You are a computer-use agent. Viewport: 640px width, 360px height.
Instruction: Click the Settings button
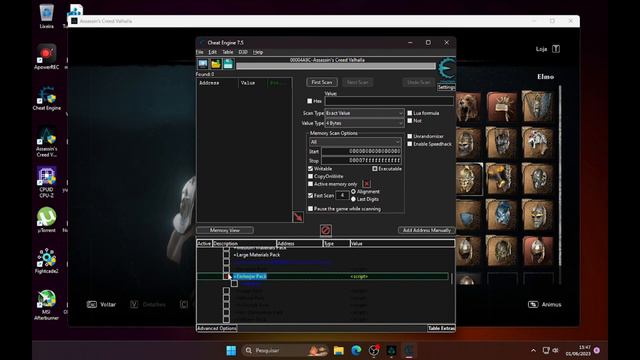[447, 87]
